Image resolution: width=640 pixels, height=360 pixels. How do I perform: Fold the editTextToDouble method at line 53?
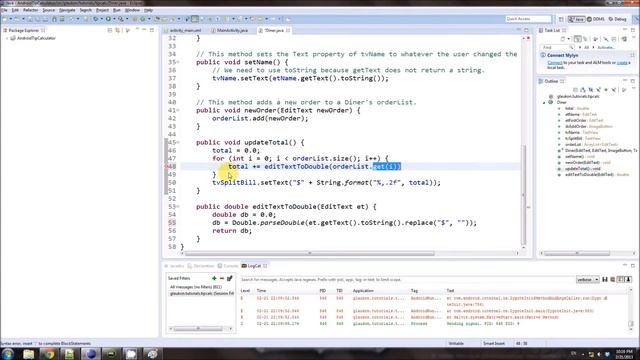coord(178,207)
